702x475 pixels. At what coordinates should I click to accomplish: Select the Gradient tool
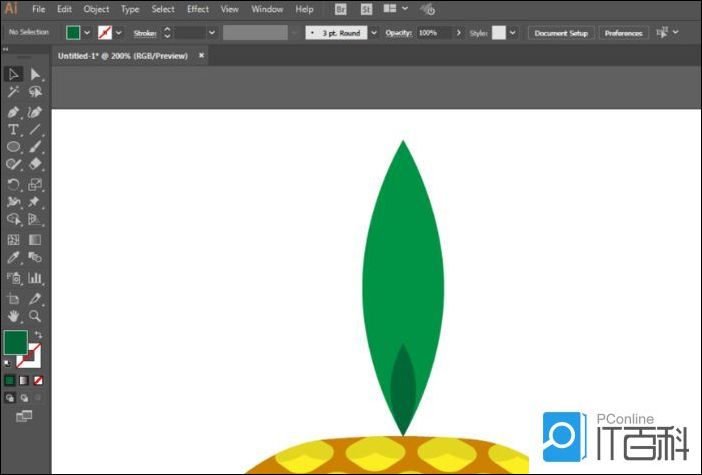[x=35, y=240]
